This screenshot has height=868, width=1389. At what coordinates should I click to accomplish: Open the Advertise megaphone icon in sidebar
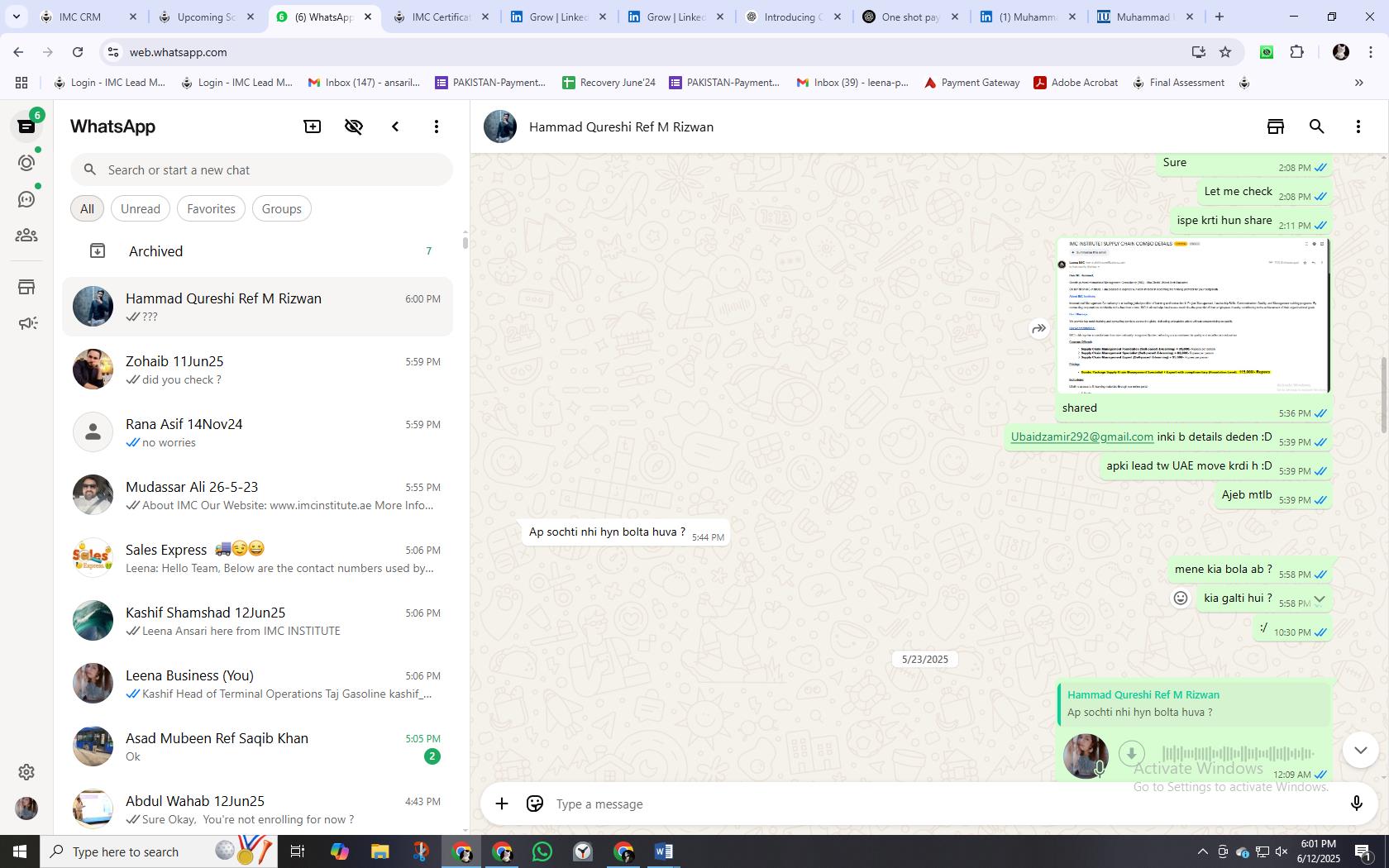pos(28,323)
